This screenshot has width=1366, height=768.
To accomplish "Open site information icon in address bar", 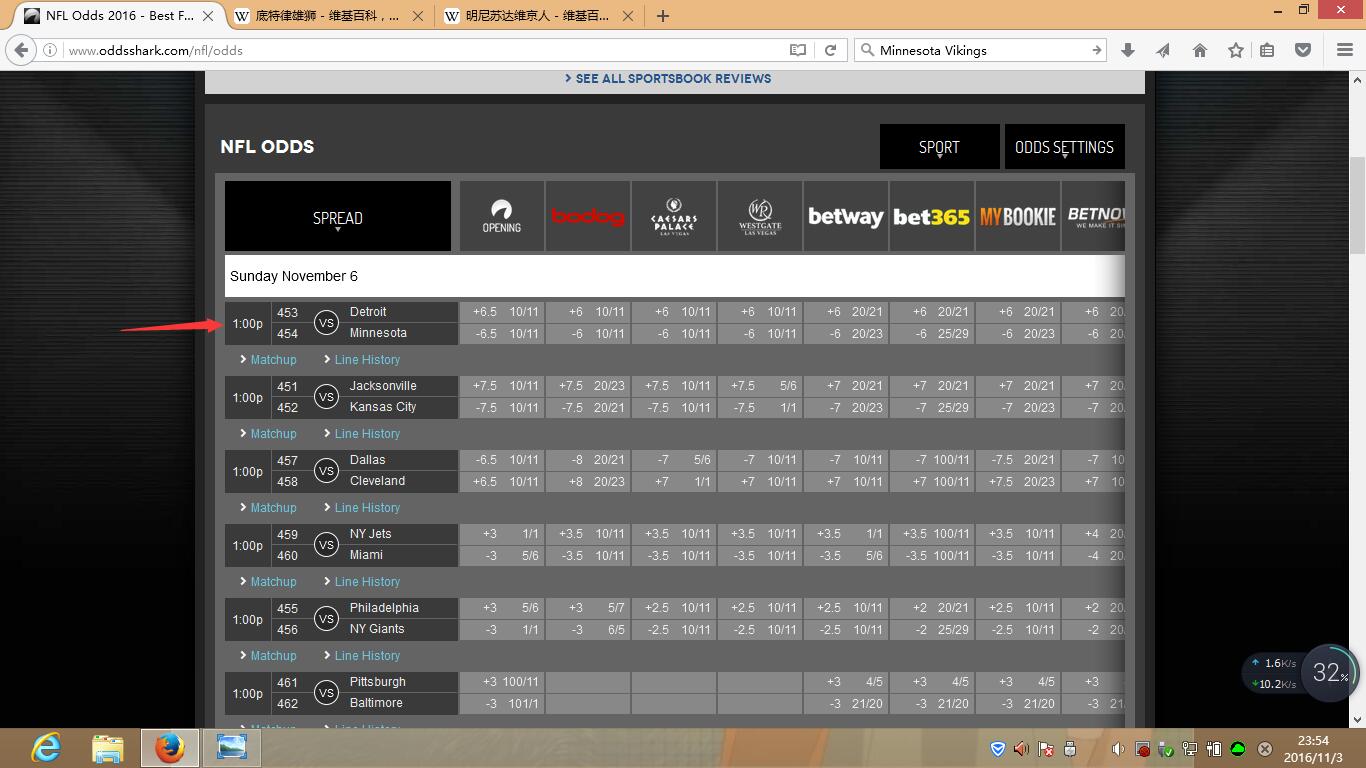I will coord(49,50).
